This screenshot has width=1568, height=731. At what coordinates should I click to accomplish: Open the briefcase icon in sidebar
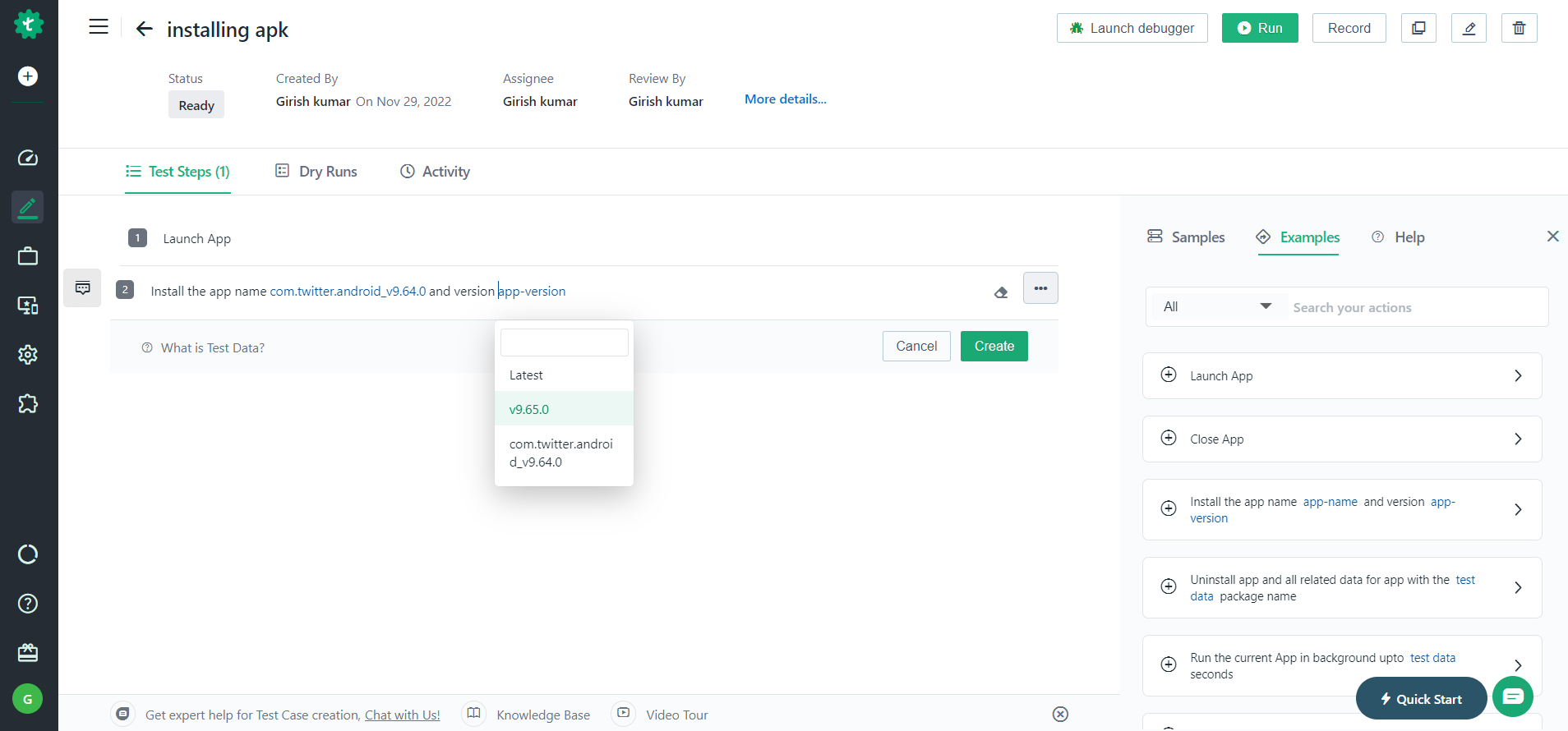(28, 256)
